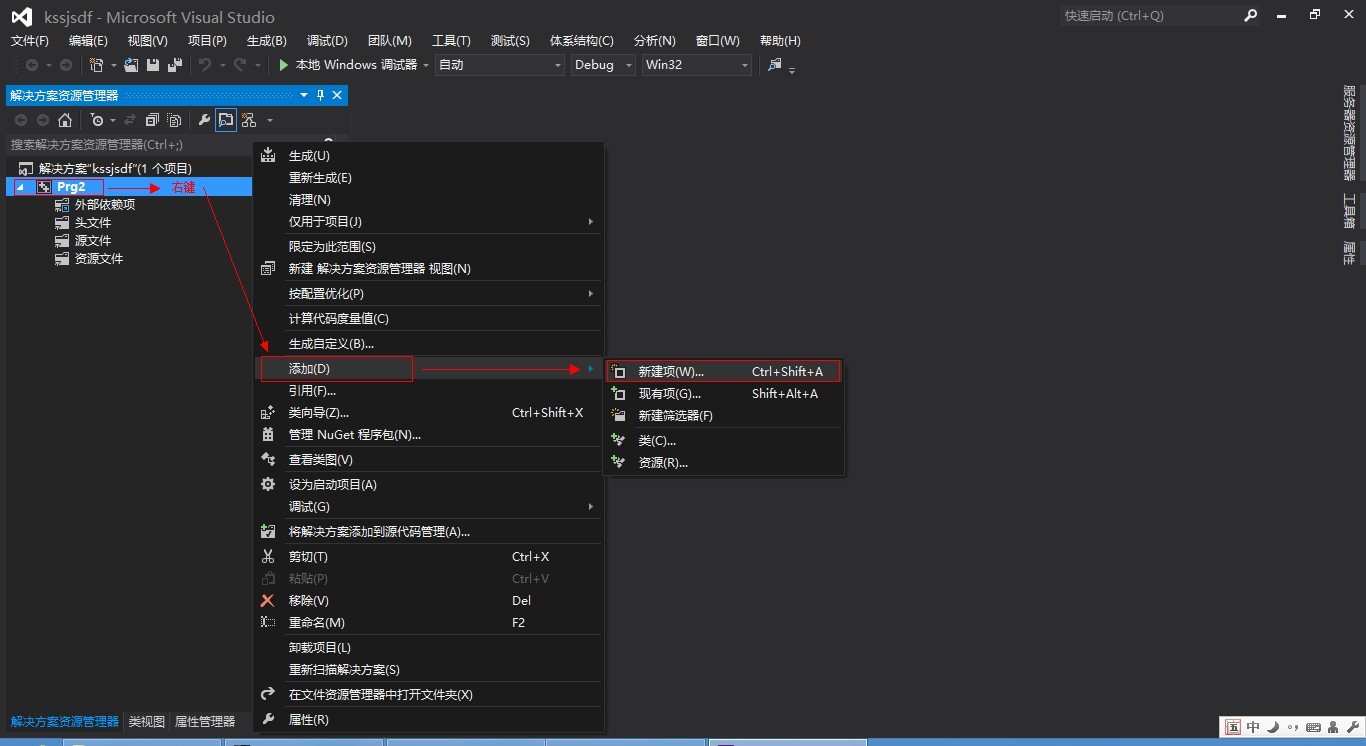Click the Show All Files icon

174,120
